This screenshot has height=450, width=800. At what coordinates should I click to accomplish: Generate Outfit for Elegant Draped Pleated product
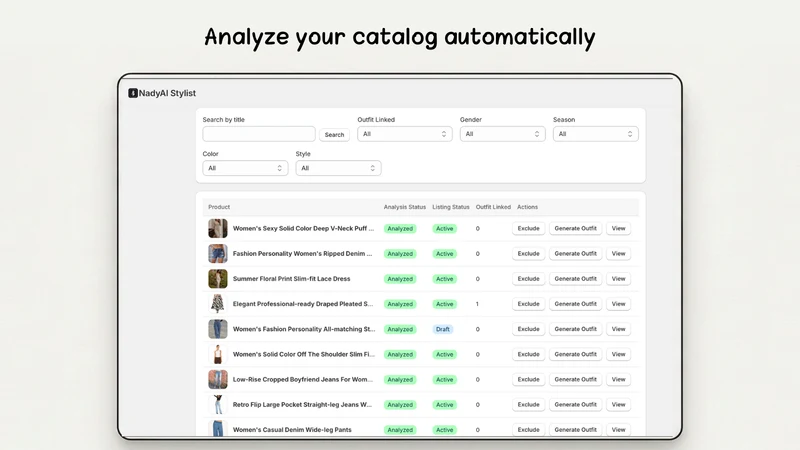click(x=576, y=304)
